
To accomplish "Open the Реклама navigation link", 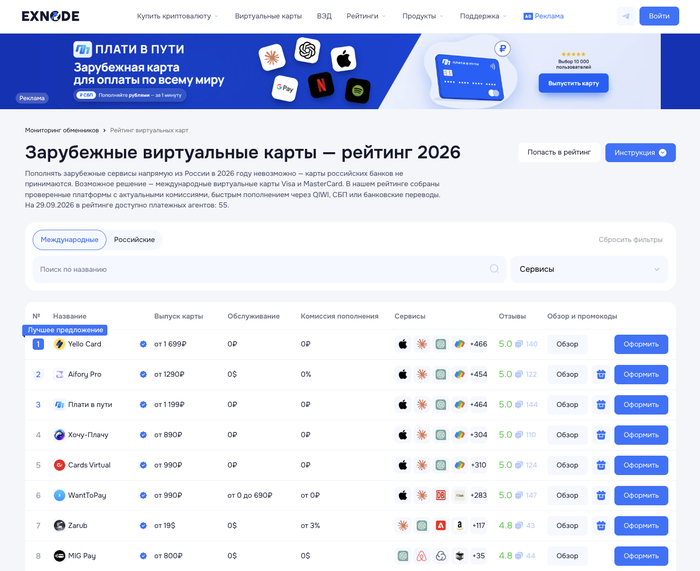I will [543, 16].
